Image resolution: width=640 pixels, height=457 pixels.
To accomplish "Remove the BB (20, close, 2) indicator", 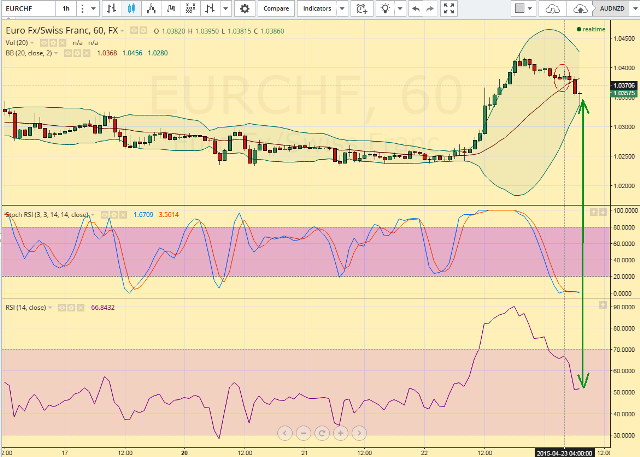I will [87, 53].
